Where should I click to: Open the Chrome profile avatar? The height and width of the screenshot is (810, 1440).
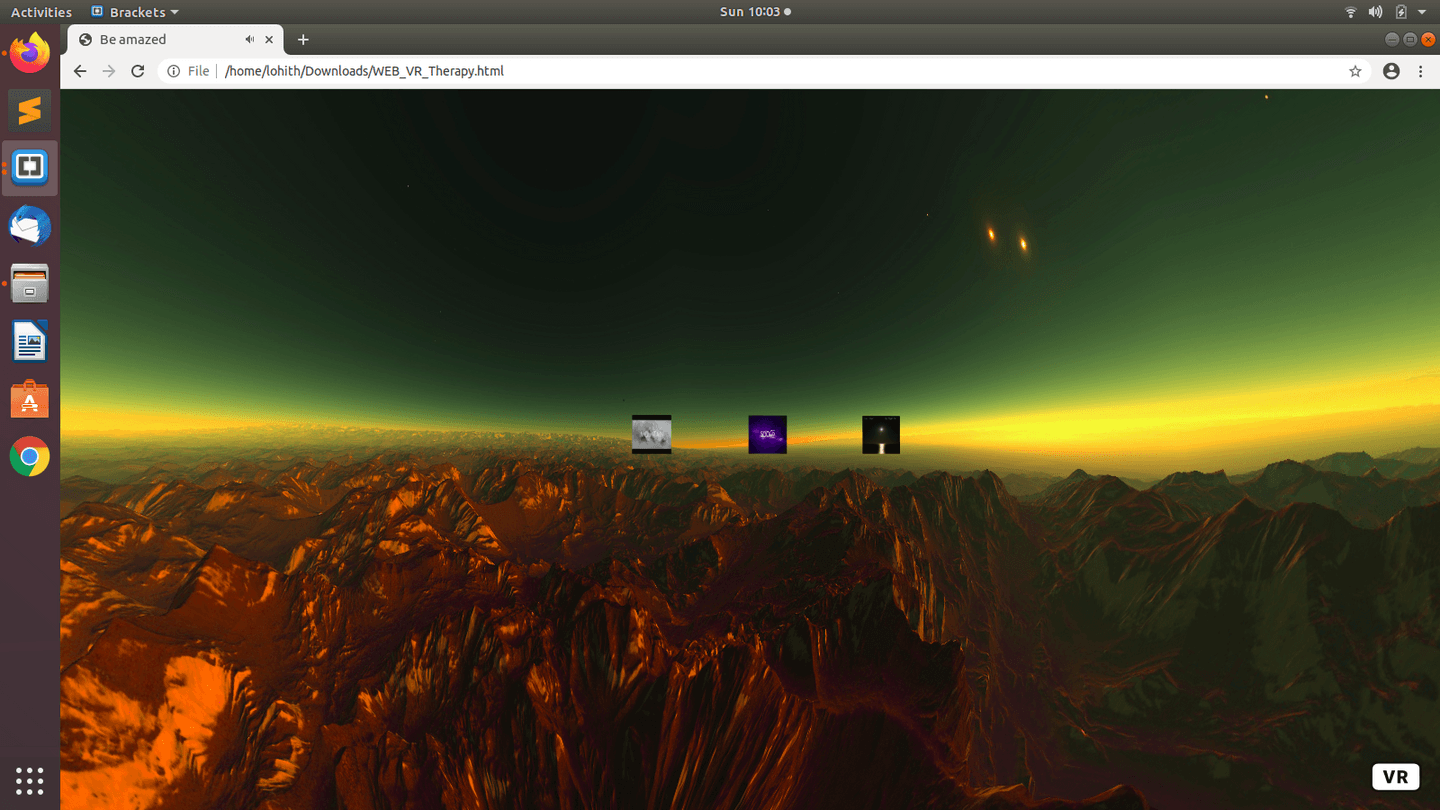(x=1391, y=71)
